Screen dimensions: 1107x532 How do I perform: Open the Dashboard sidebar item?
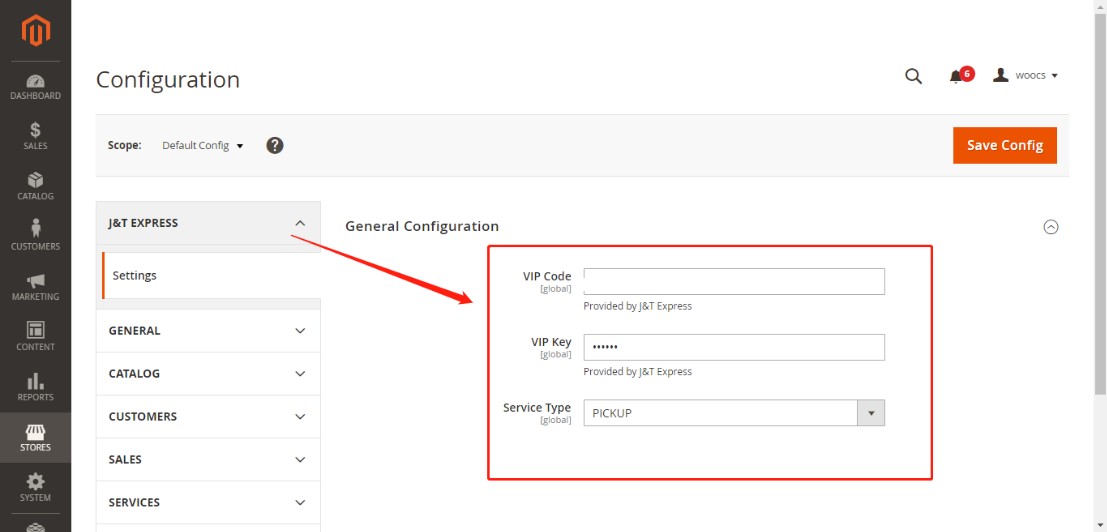tap(35, 87)
